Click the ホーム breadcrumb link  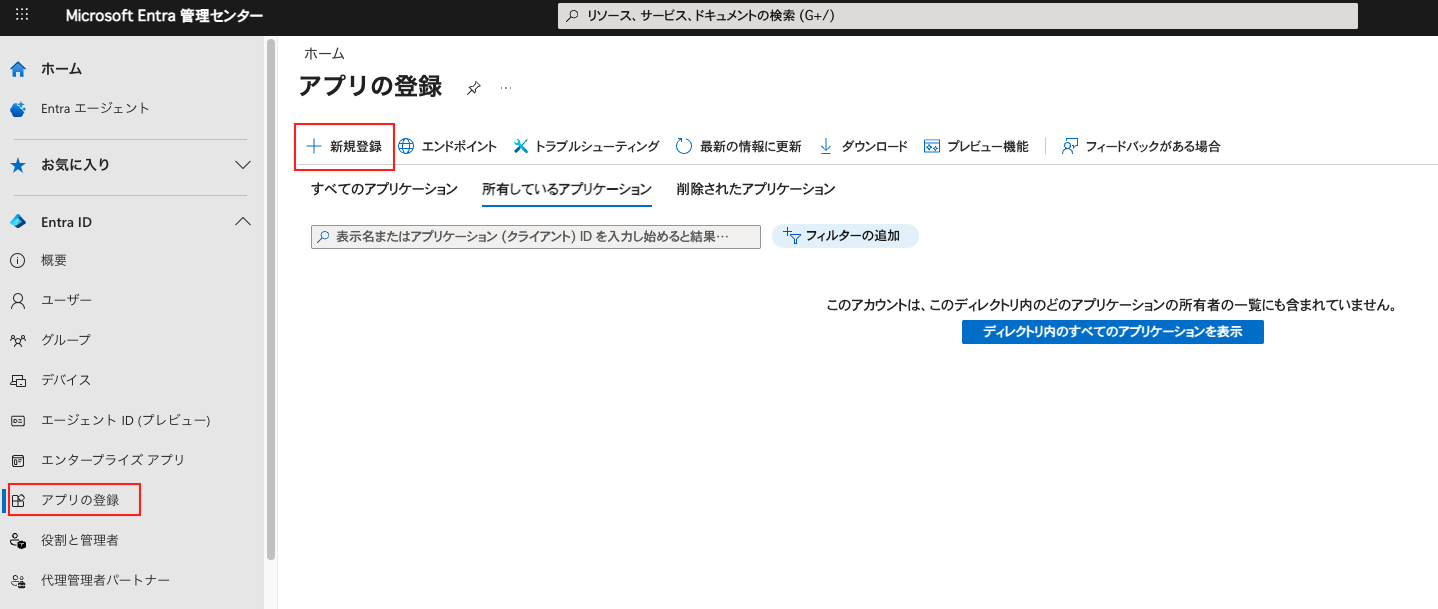coord(324,54)
